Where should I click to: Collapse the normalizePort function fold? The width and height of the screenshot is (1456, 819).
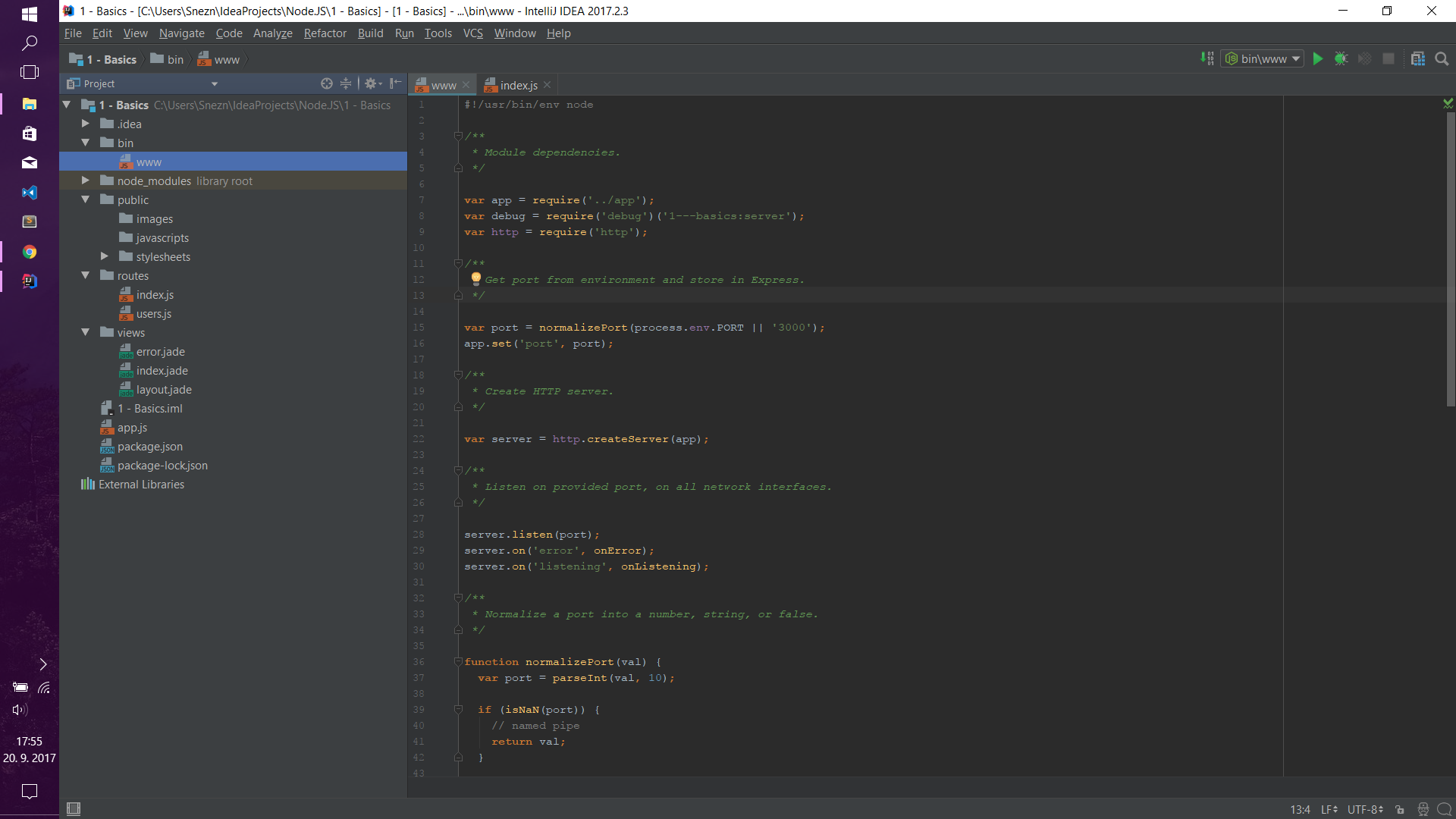(458, 662)
